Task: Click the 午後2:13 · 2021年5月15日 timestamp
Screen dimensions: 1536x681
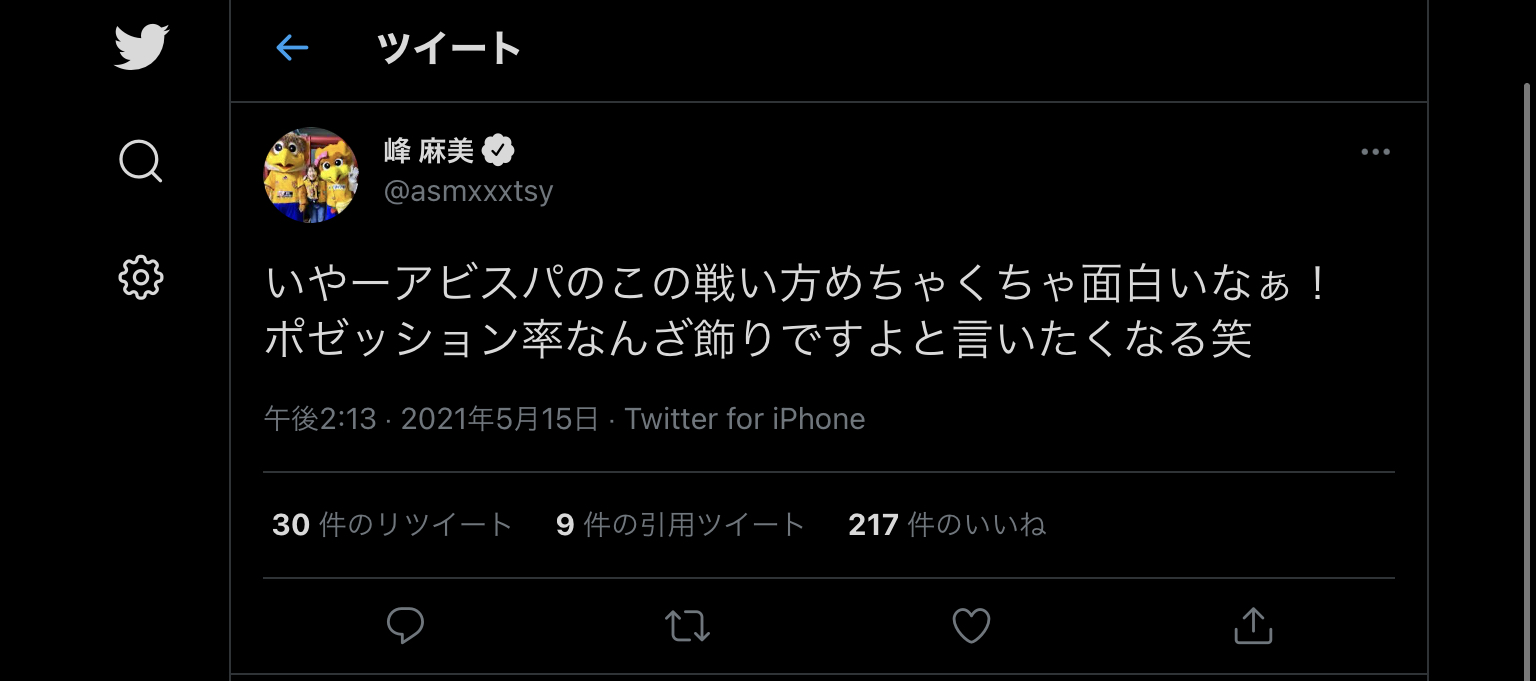Action: coord(431,418)
